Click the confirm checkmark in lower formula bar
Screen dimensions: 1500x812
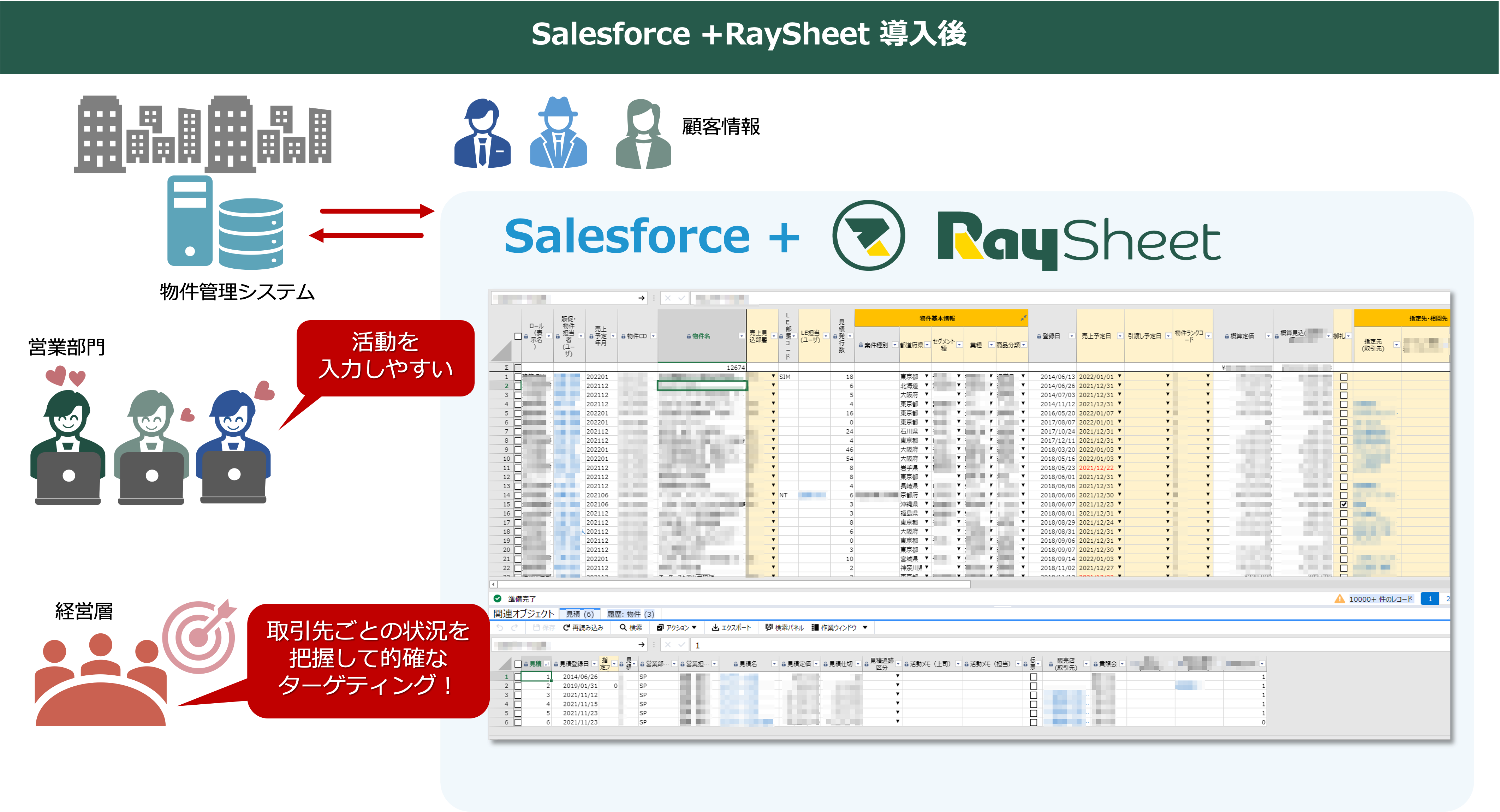[x=681, y=644]
